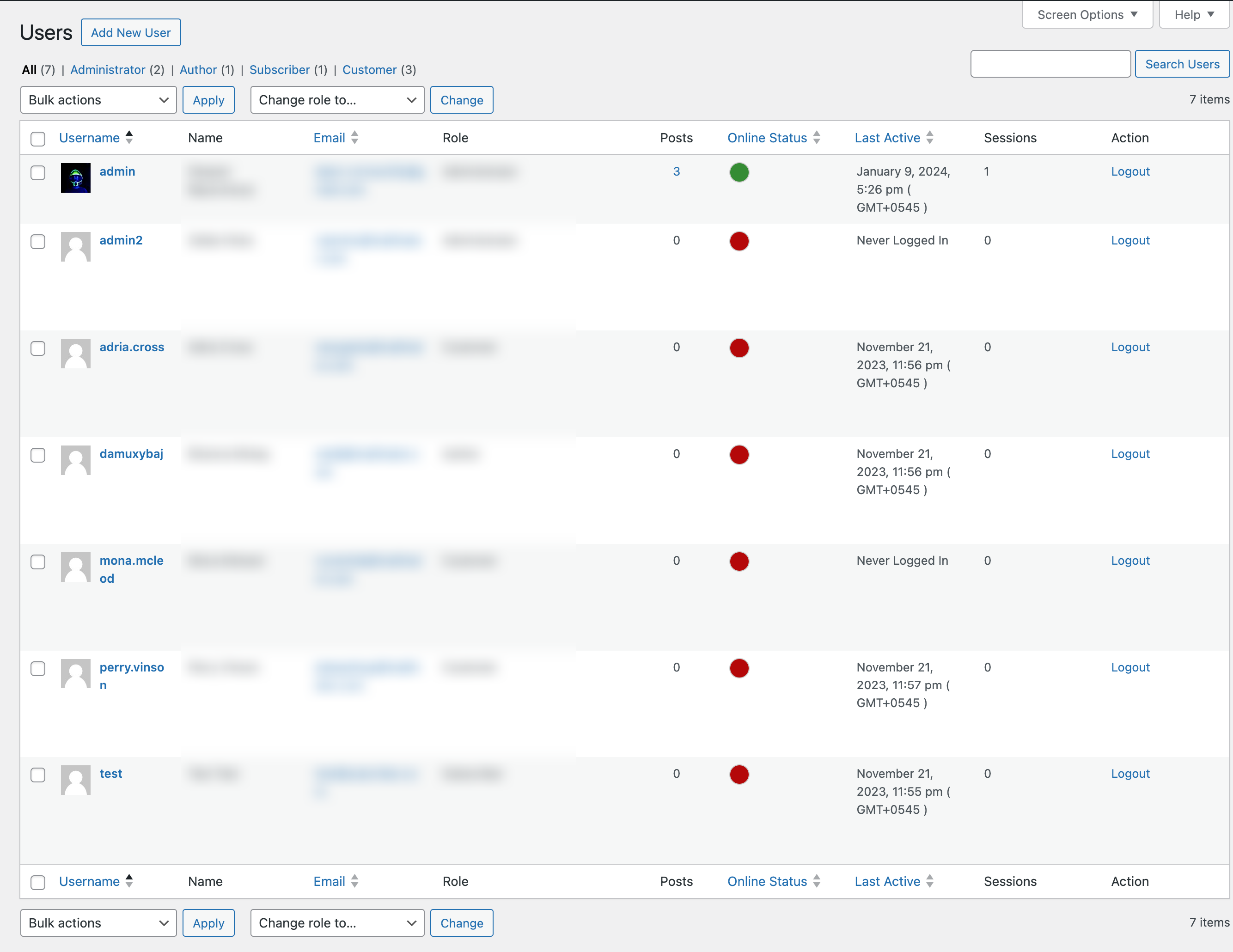Check the box for user admin
The width and height of the screenshot is (1233, 952).
click(x=38, y=173)
